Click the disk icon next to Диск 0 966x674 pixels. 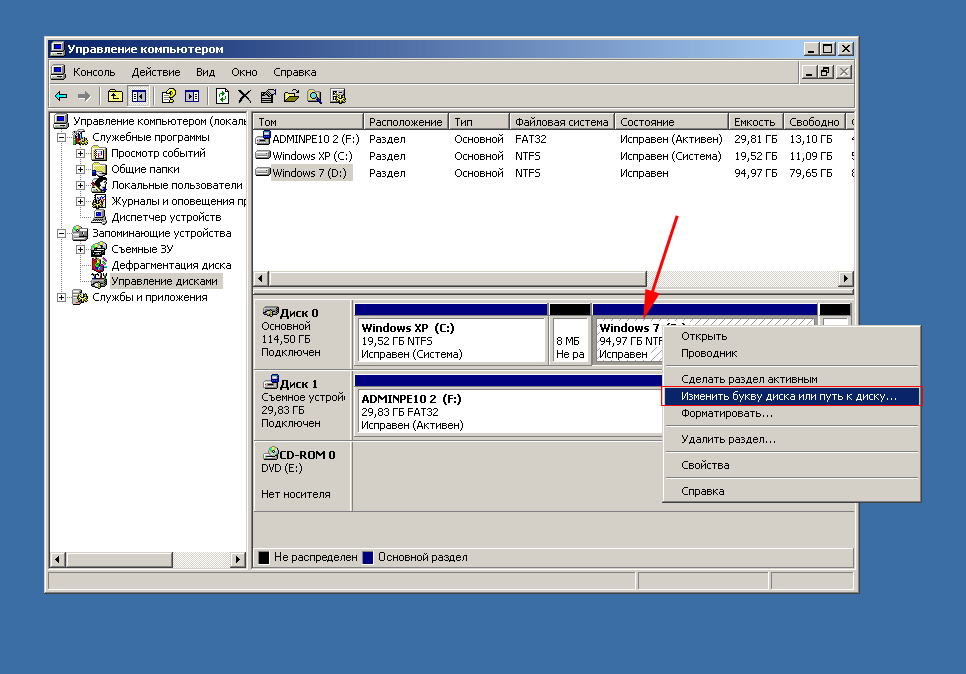coord(270,312)
